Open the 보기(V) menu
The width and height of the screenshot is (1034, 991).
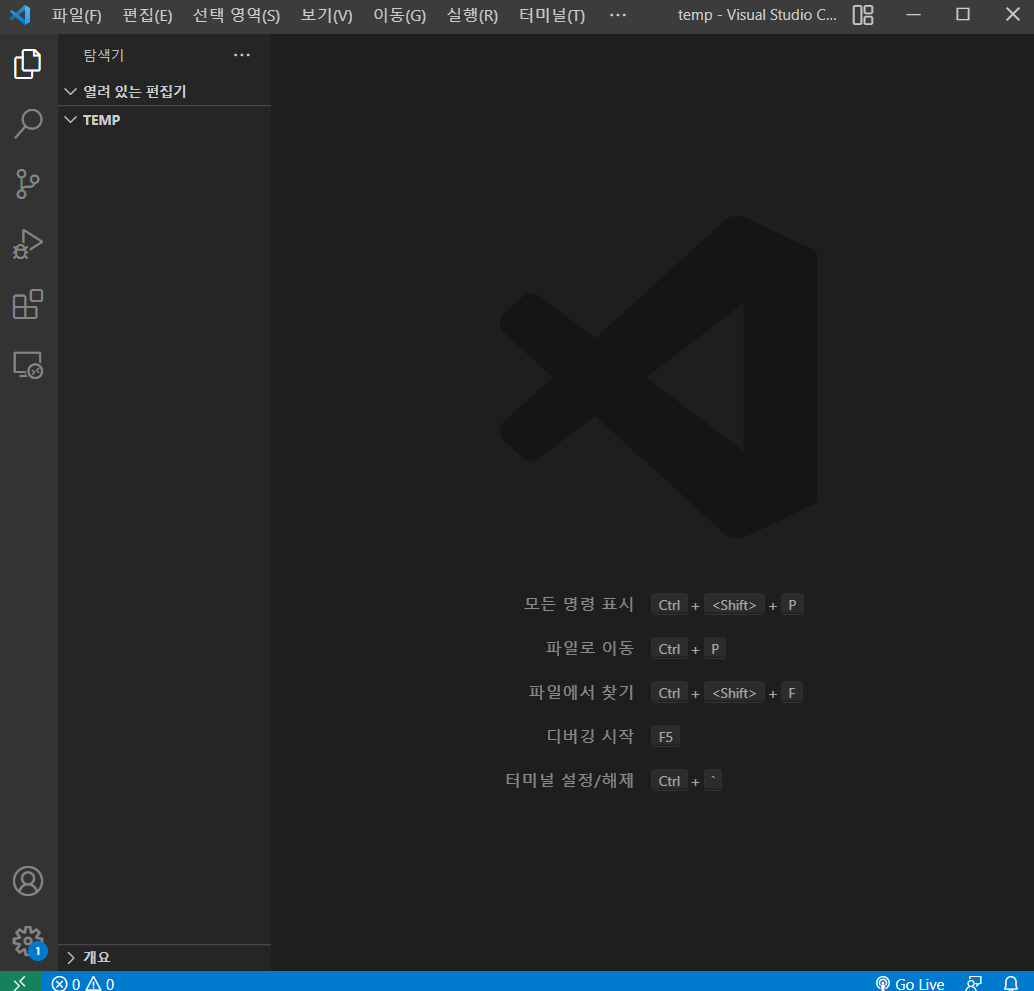point(326,15)
